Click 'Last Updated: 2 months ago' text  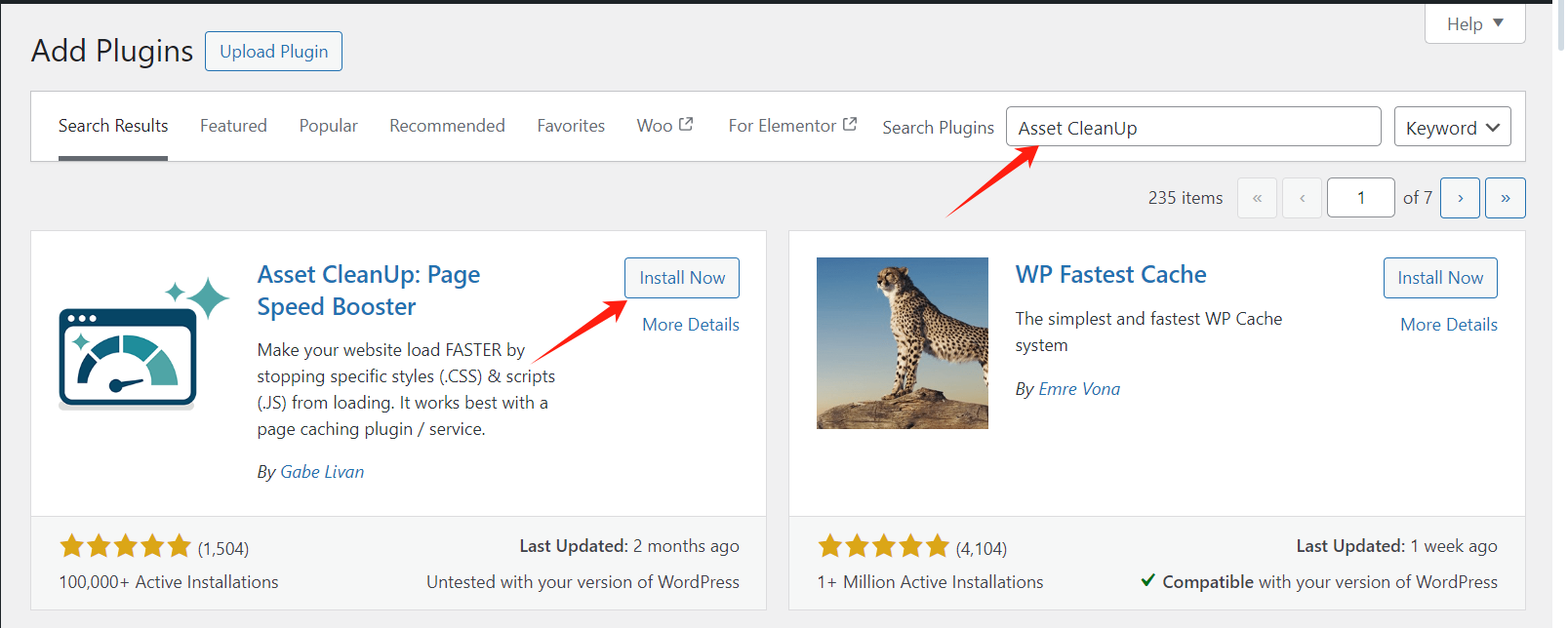[x=629, y=546]
